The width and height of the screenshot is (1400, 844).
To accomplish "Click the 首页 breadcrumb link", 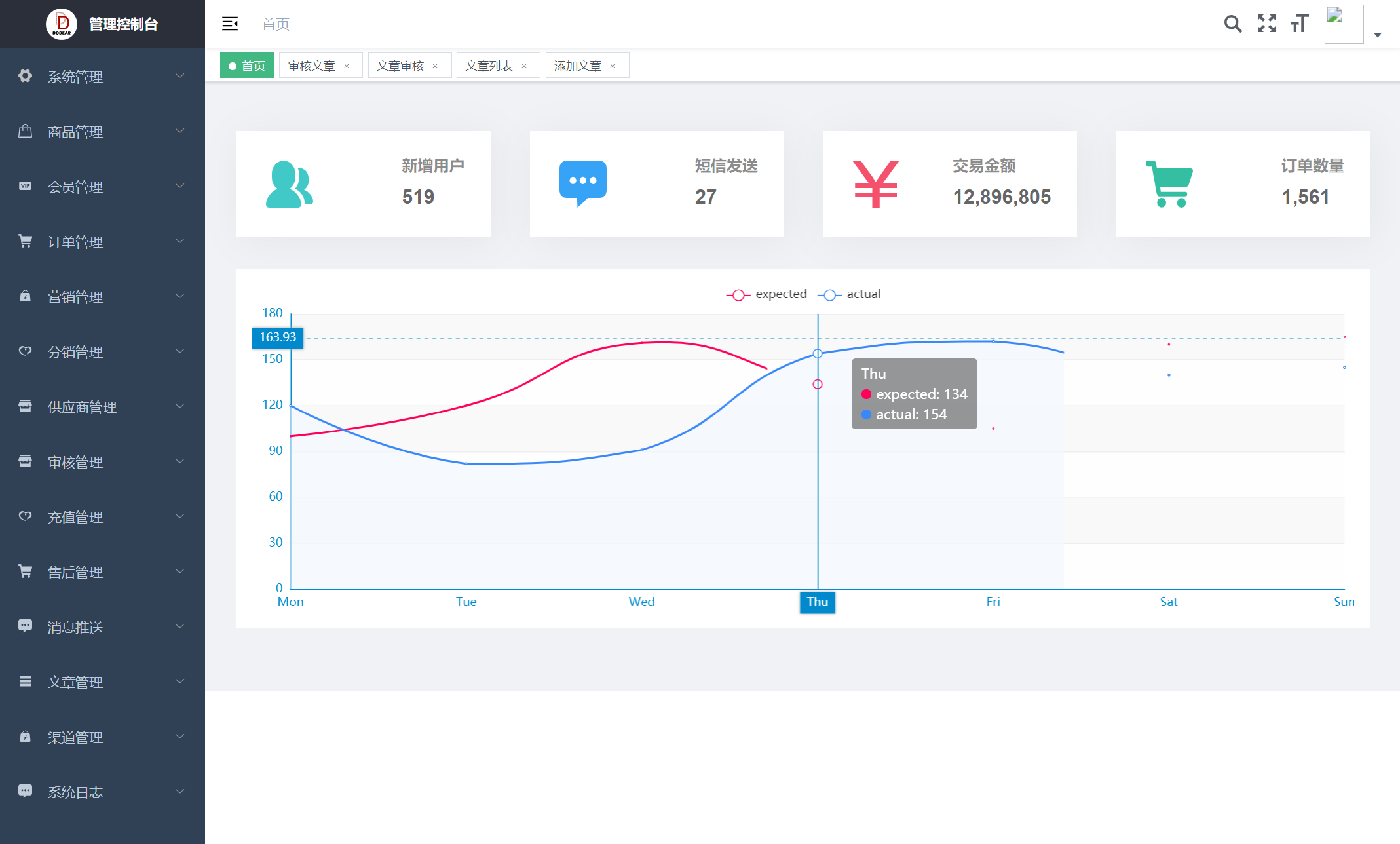I will [275, 24].
